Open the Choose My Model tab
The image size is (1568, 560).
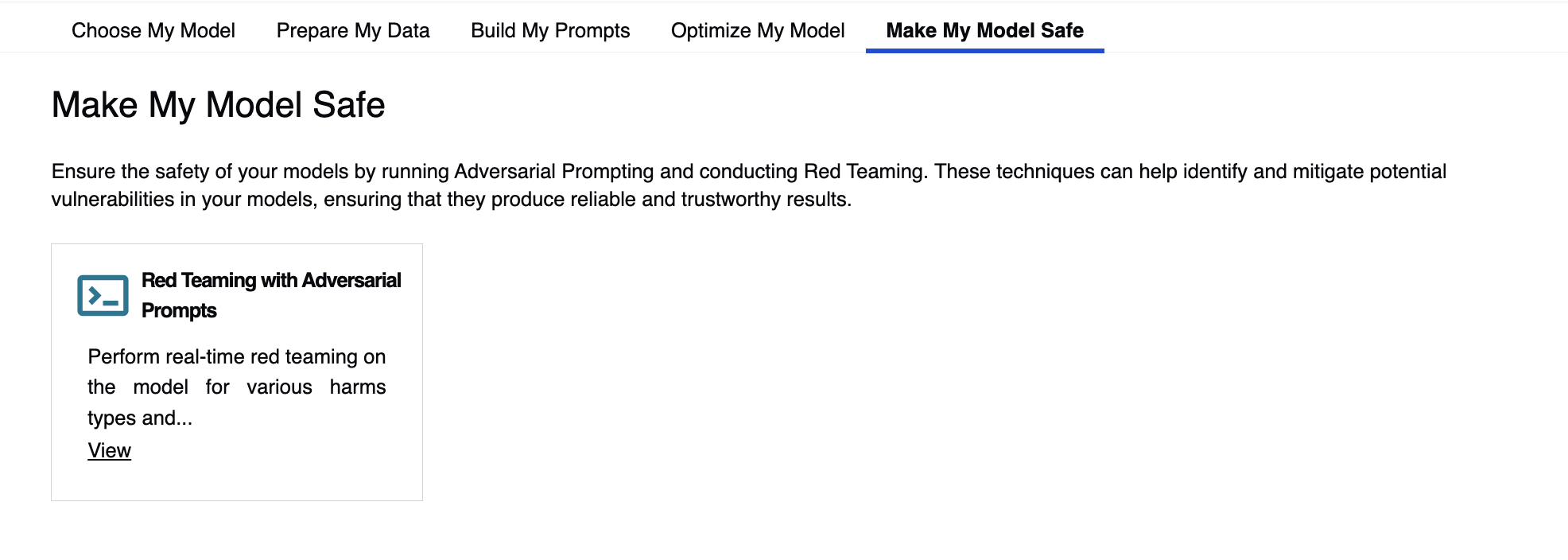pyautogui.click(x=153, y=30)
